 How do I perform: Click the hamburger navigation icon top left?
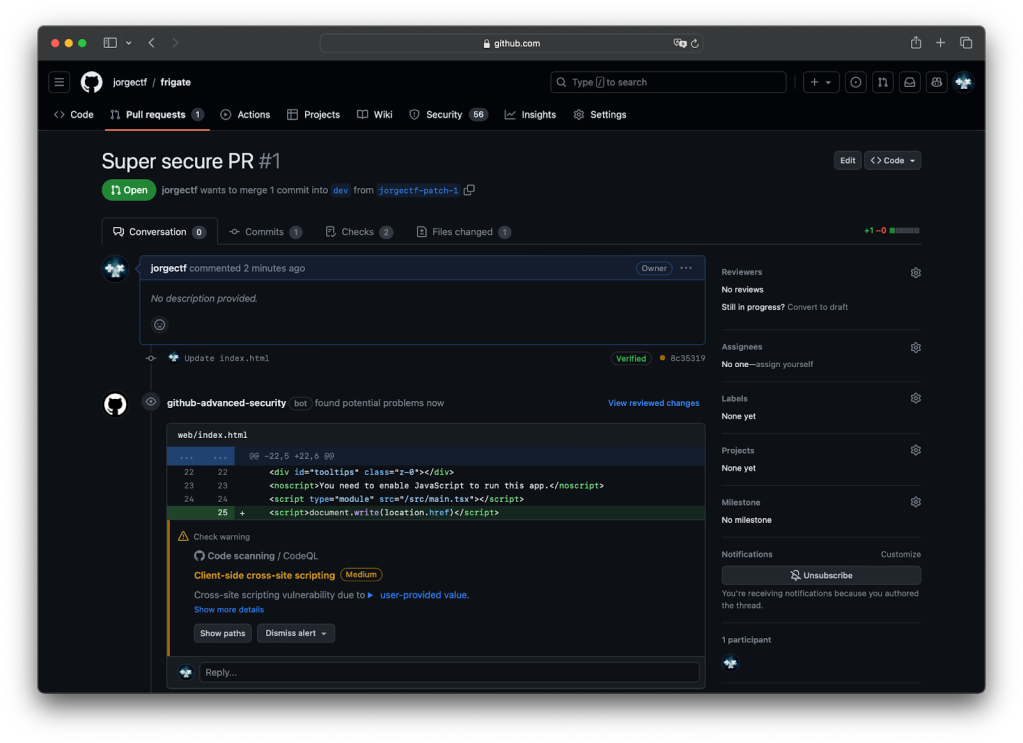[58, 82]
